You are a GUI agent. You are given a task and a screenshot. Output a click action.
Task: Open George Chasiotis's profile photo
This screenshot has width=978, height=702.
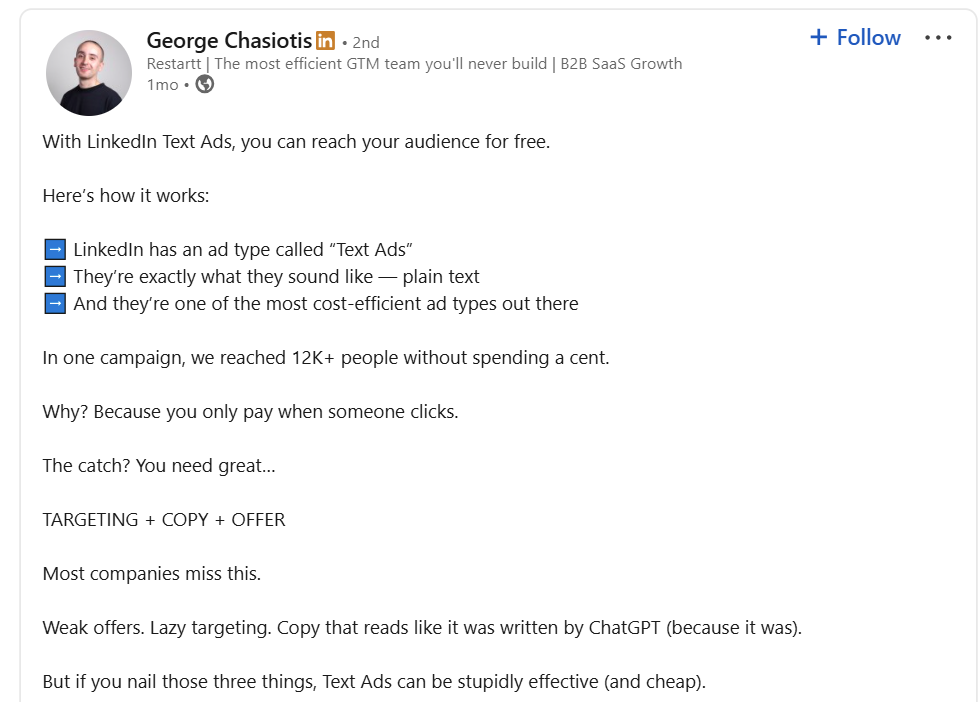[88, 72]
